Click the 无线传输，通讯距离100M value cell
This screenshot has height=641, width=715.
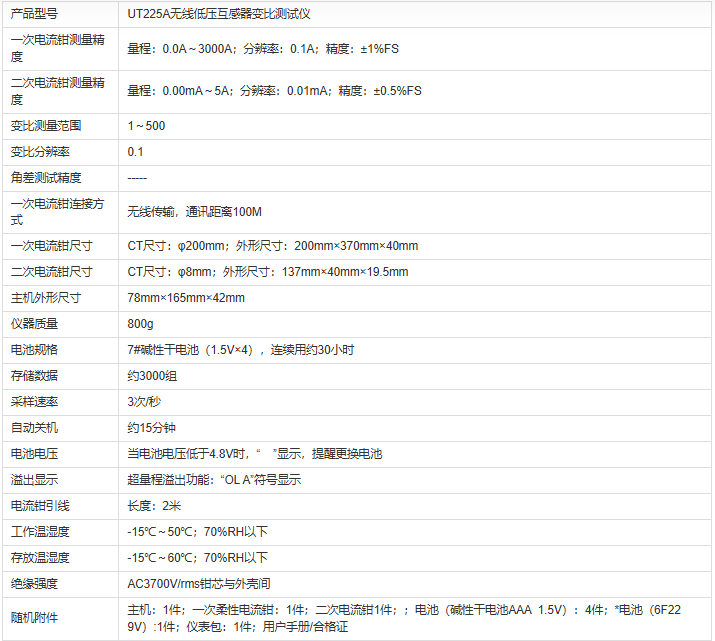pos(195,212)
